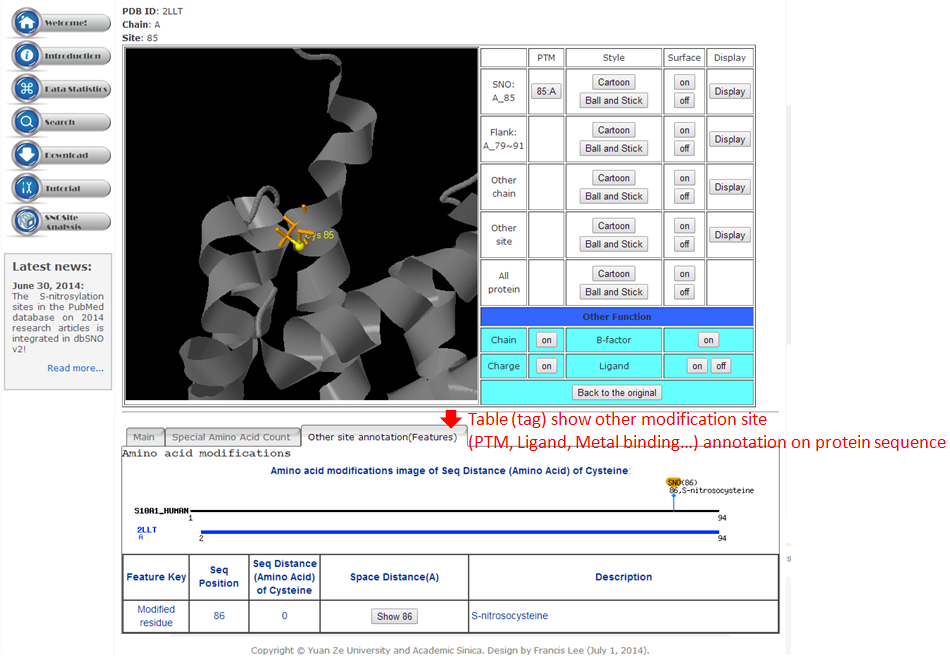This screenshot has height=664, width=950.
Task: Click the S-nitrosocysteine description link
Action: 510,616
